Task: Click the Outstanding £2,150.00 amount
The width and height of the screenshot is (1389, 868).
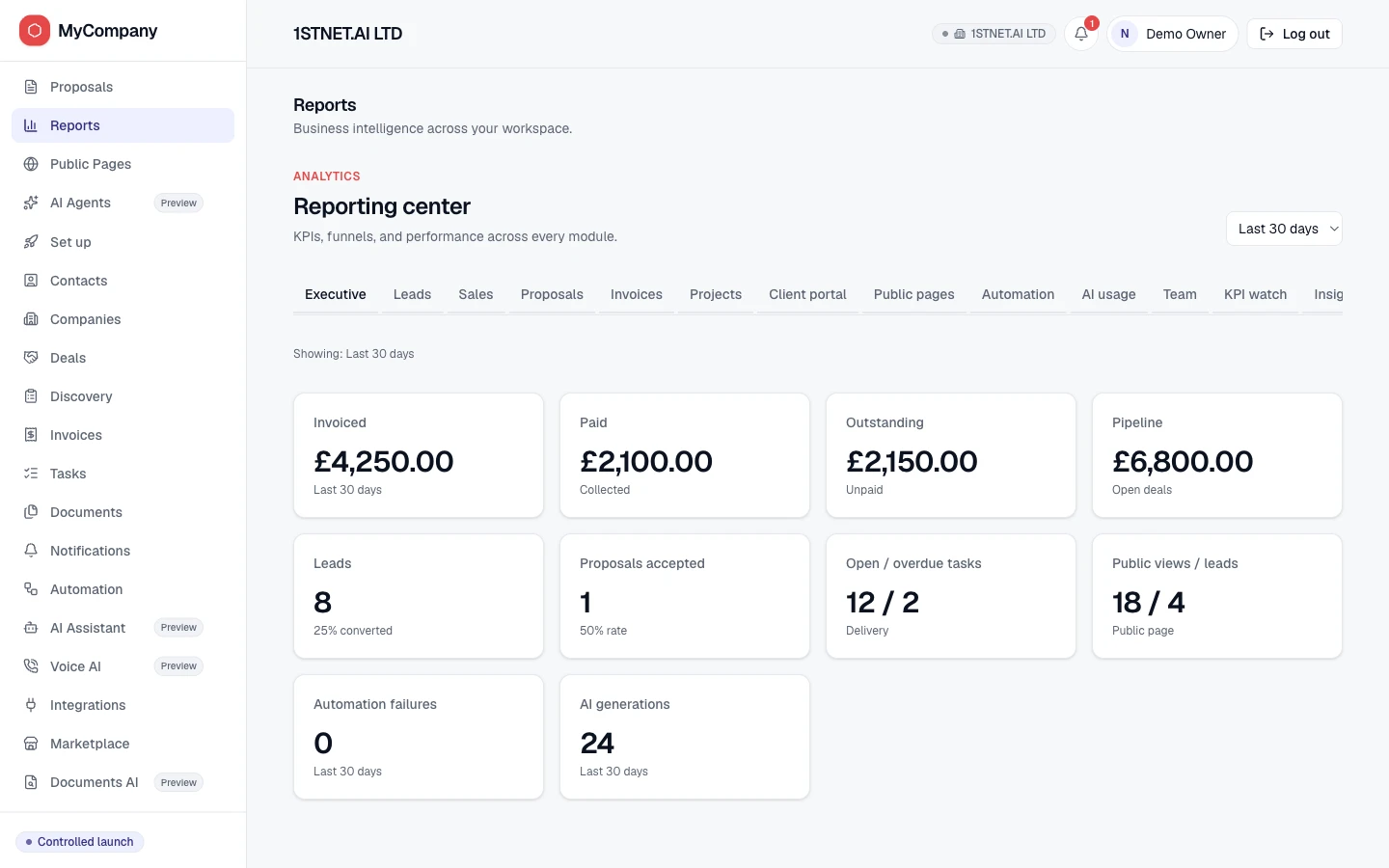Action: [x=912, y=462]
